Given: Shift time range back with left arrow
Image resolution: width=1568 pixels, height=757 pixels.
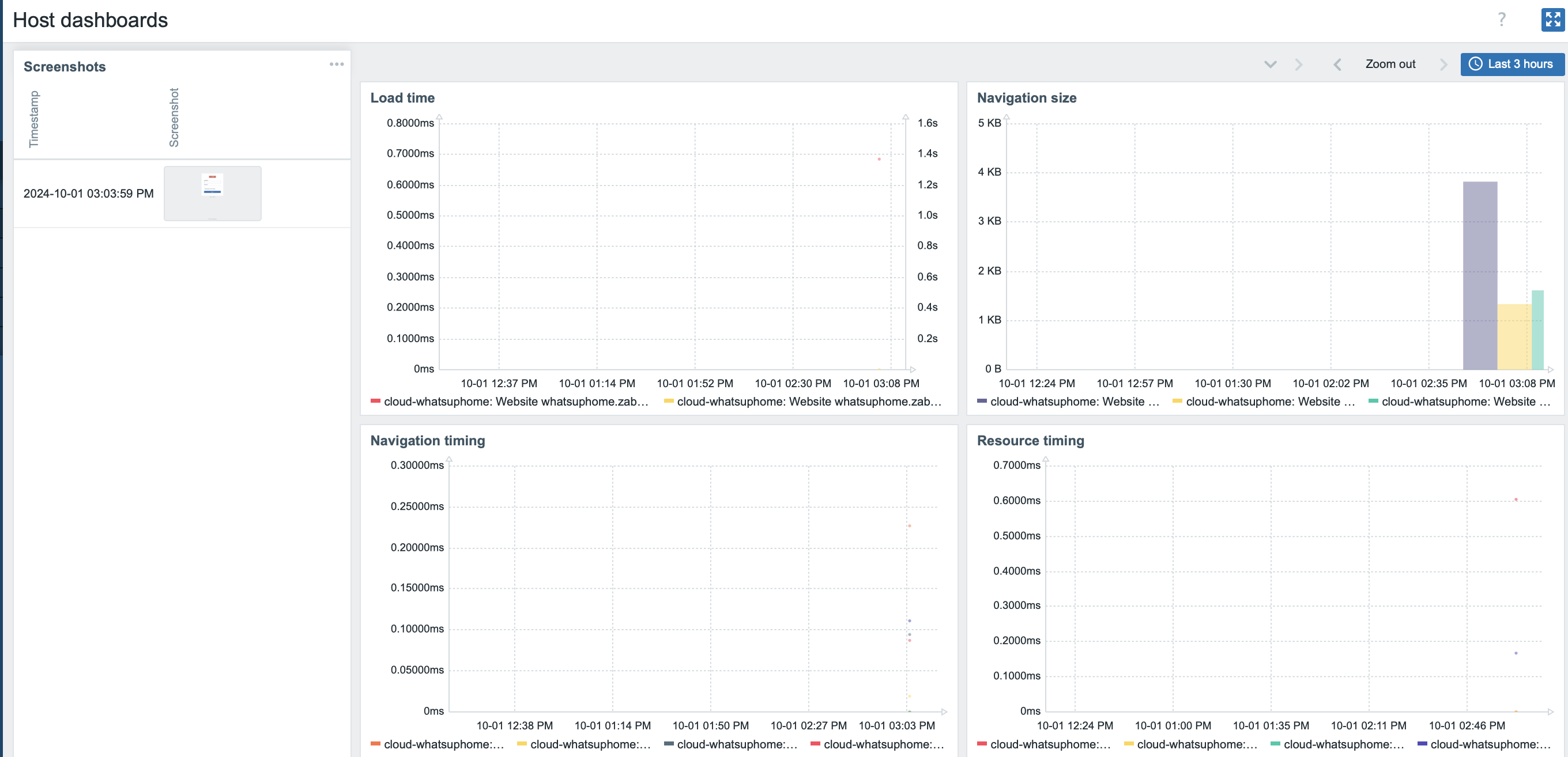Looking at the screenshot, I should pyautogui.click(x=1337, y=65).
